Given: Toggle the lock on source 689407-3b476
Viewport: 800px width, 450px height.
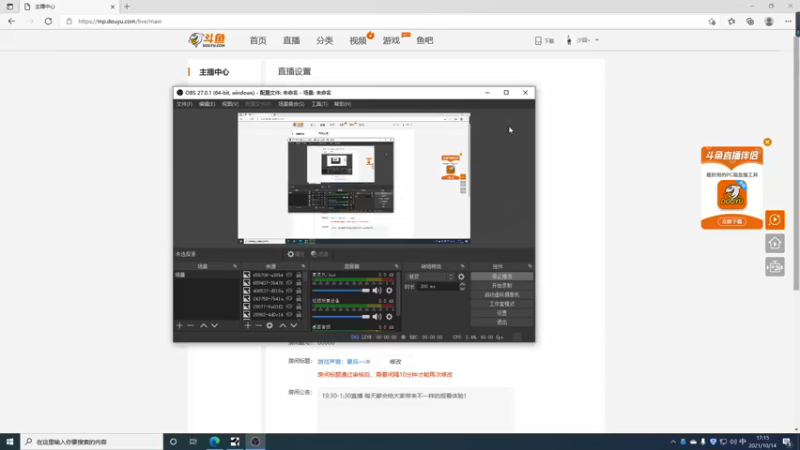Looking at the screenshot, I should pos(298,283).
